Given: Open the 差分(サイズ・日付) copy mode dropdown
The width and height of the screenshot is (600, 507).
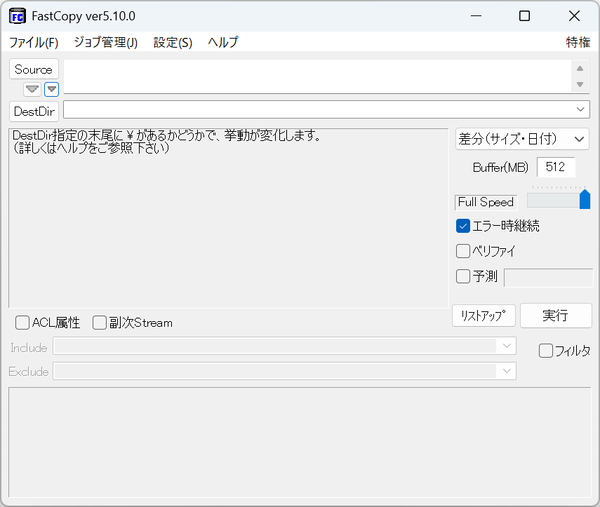Looking at the screenshot, I should click(522, 139).
